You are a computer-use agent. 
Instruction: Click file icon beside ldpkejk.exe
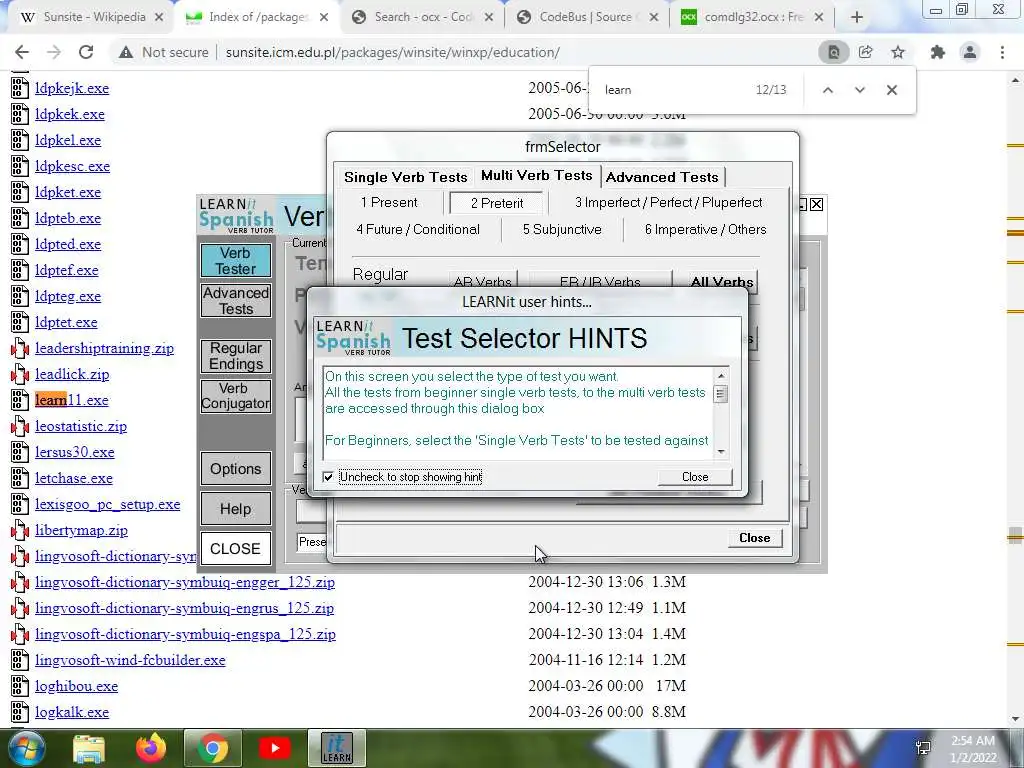click(x=20, y=88)
